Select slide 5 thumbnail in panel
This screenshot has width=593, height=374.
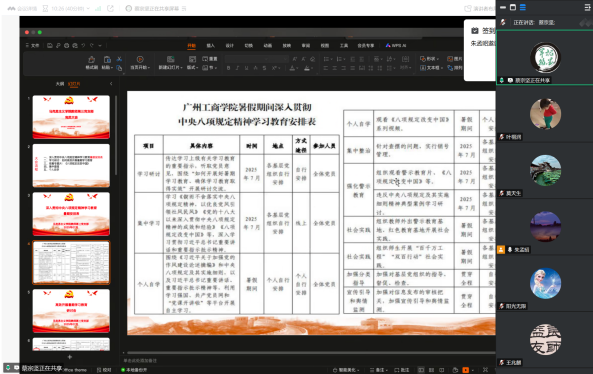point(71,311)
